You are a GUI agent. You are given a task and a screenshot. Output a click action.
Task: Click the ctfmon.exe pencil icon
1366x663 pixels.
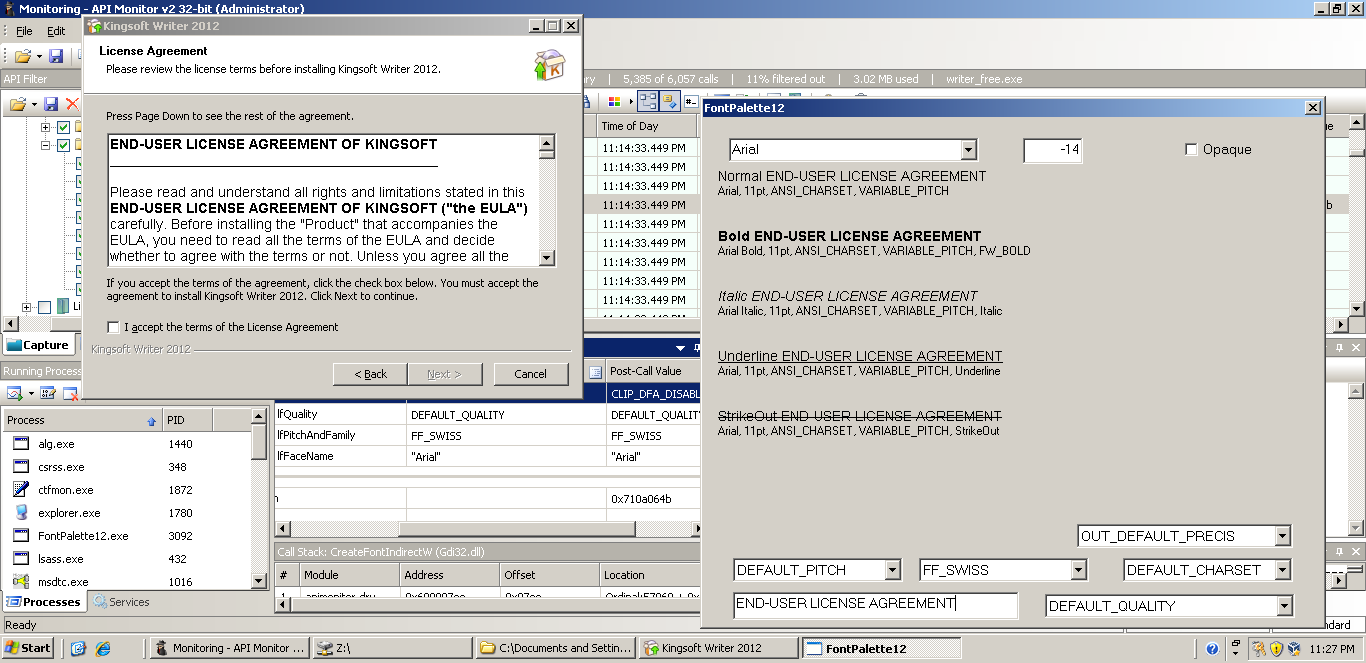[21, 490]
